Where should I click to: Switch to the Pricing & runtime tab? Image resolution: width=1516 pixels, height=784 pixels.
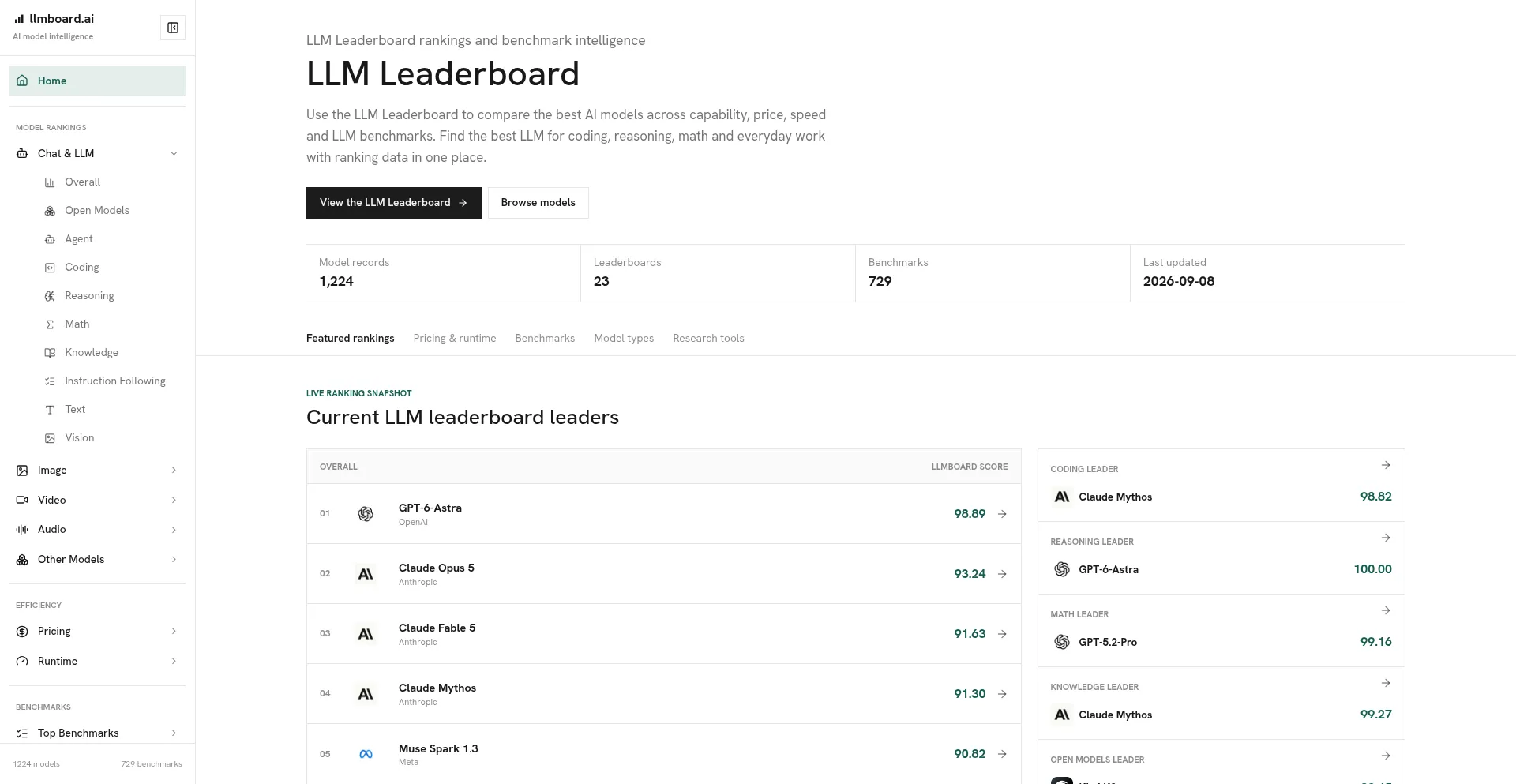pyautogui.click(x=455, y=338)
